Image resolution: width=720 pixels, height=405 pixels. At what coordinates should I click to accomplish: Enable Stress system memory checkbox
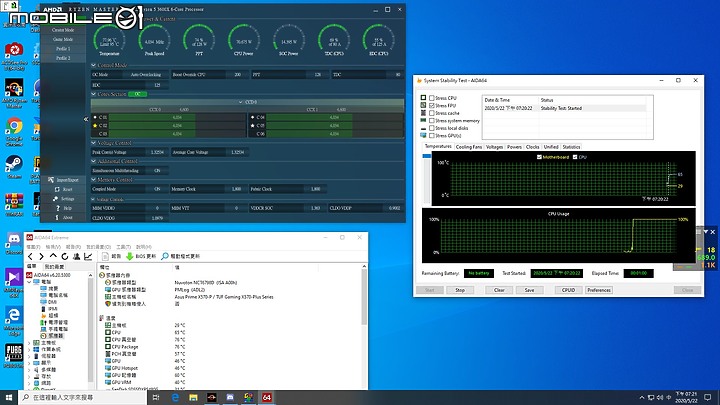pos(432,120)
